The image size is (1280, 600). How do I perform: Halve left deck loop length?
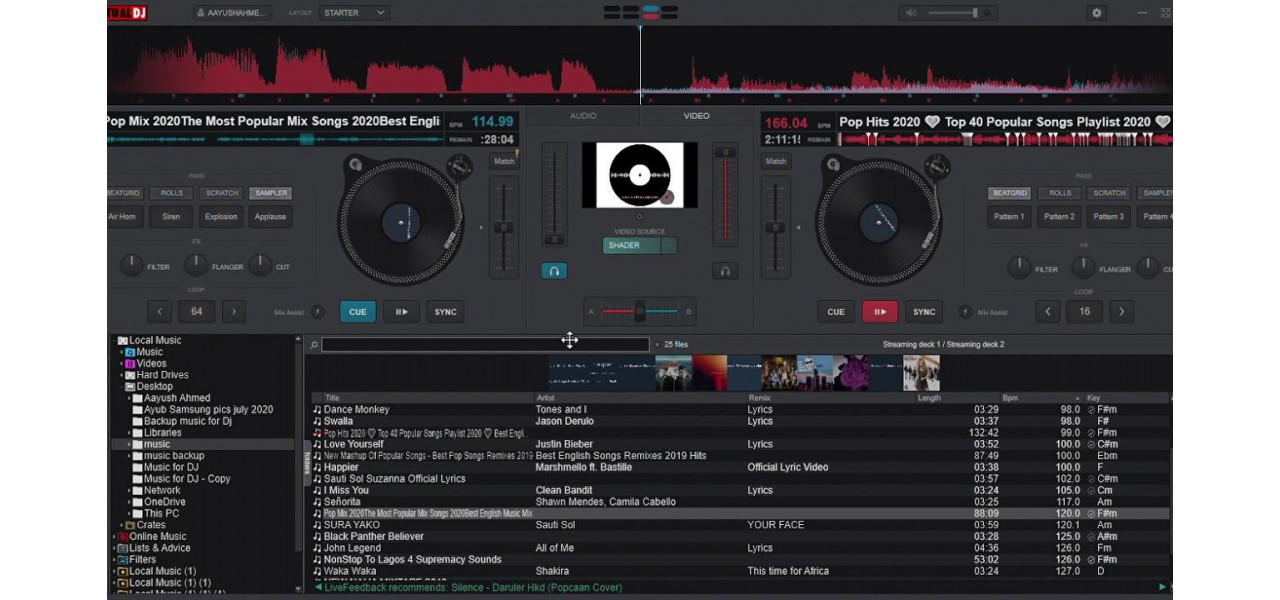[x=160, y=312]
